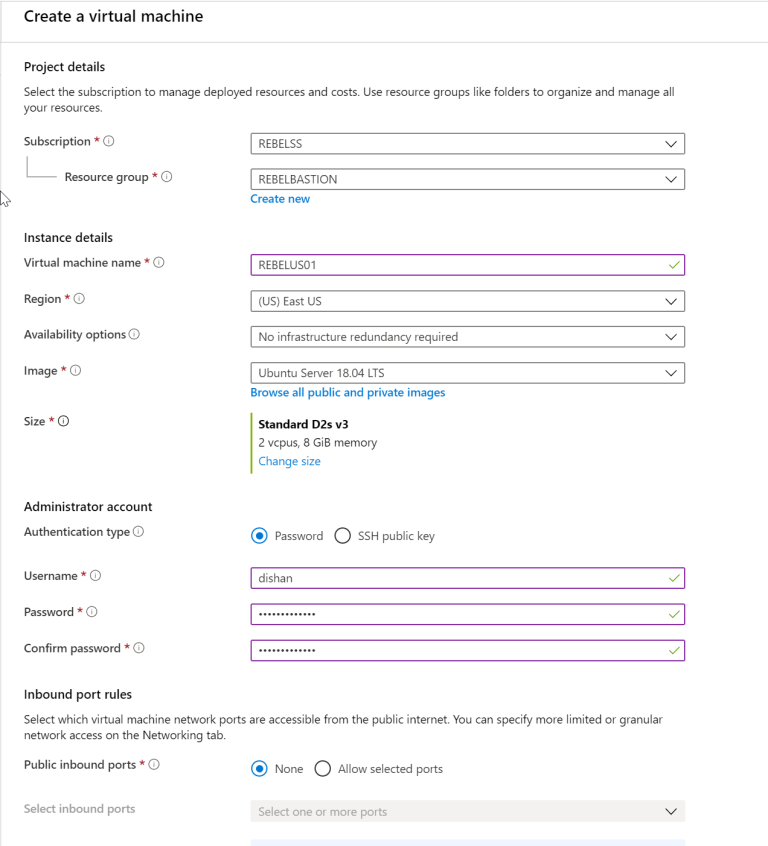This screenshot has height=846, width=768.
Task: Click the Public inbound ports info icon
Action: point(155,764)
